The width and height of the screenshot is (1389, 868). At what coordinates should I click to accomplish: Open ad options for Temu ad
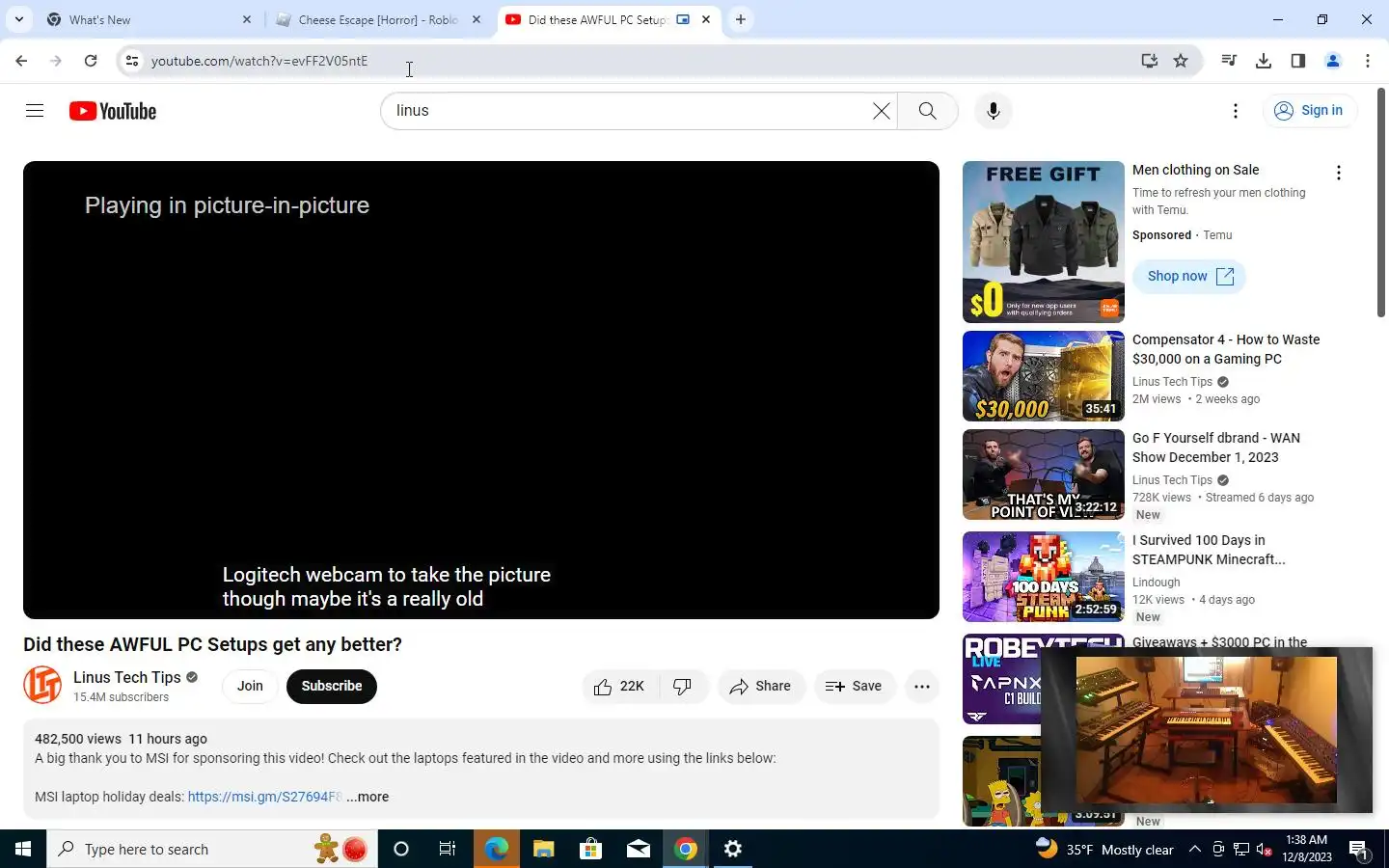tap(1338, 173)
